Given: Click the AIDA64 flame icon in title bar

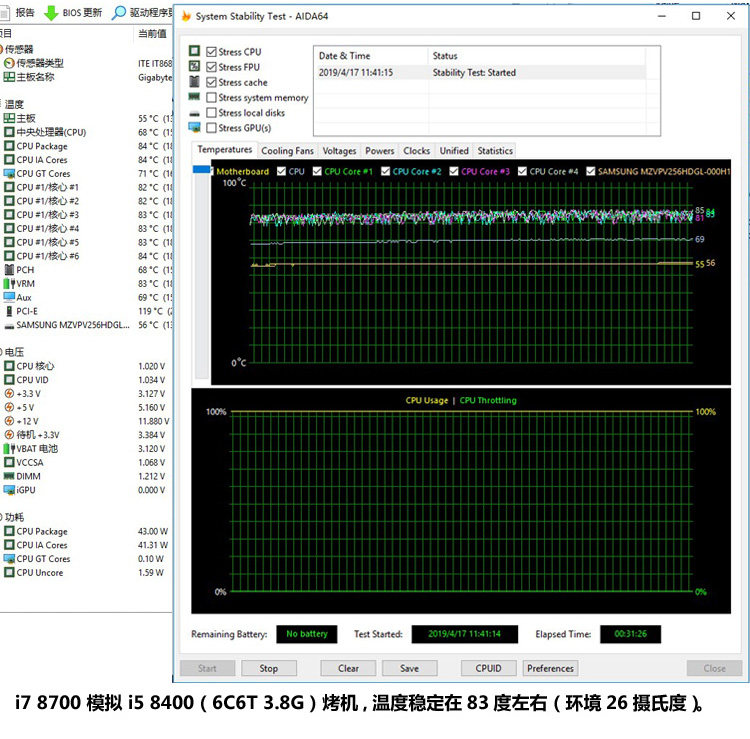Looking at the screenshot, I should pos(186,16).
